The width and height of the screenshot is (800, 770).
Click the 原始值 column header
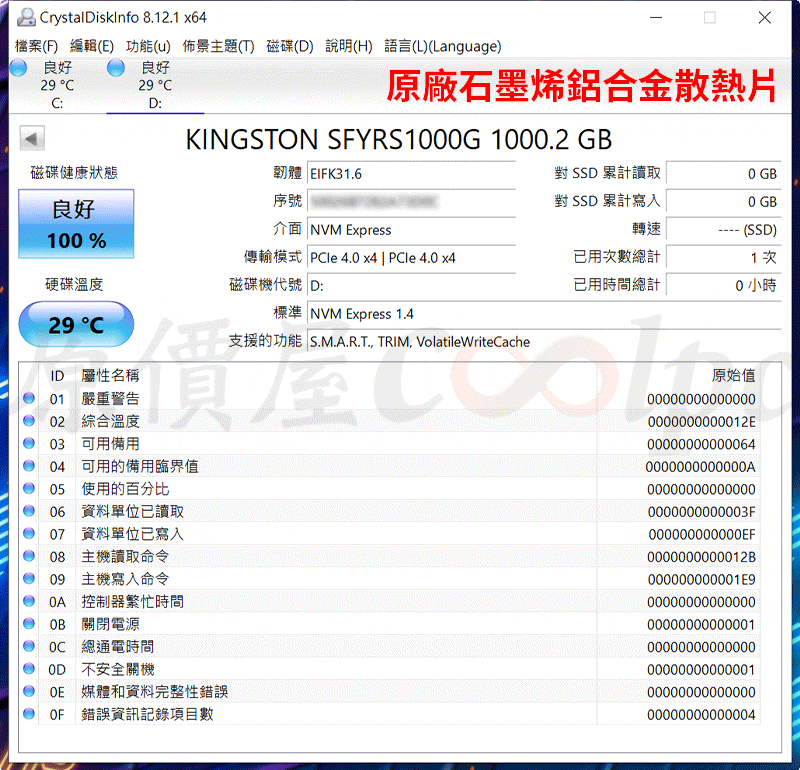point(733,376)
